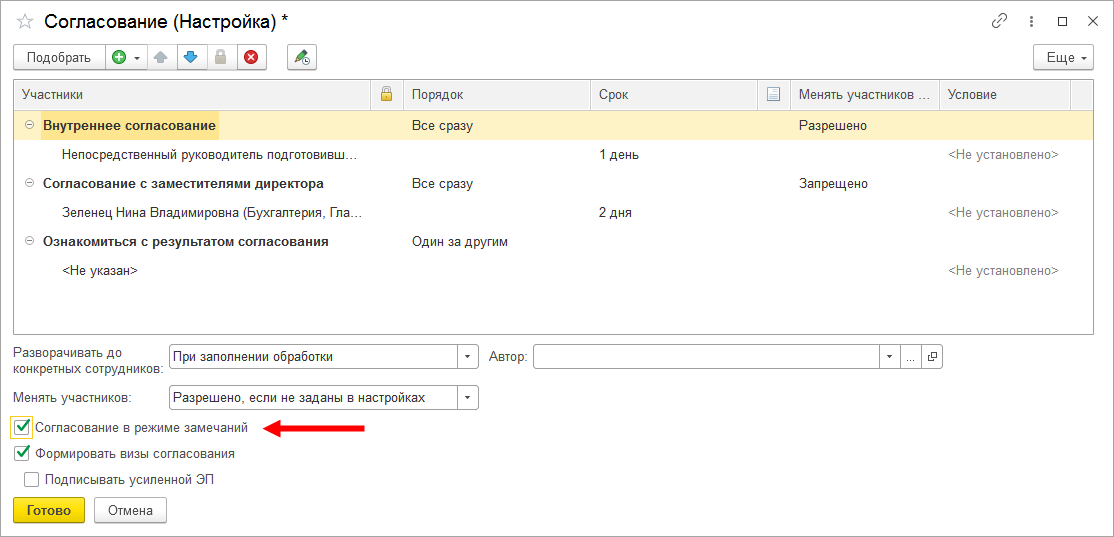
Task: Click the green plus add button
Action: [x=120, y=58]
